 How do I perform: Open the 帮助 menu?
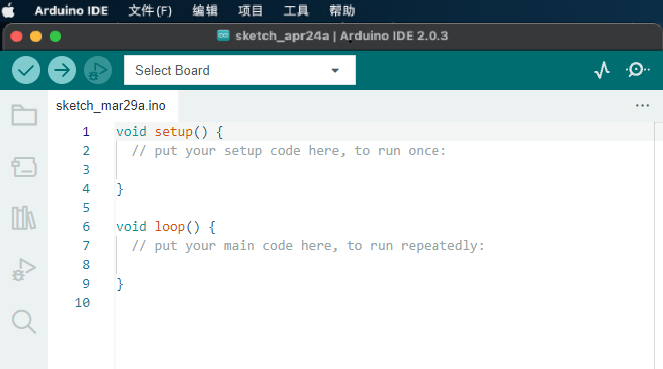pyautogui.click(x=342, y=11)
